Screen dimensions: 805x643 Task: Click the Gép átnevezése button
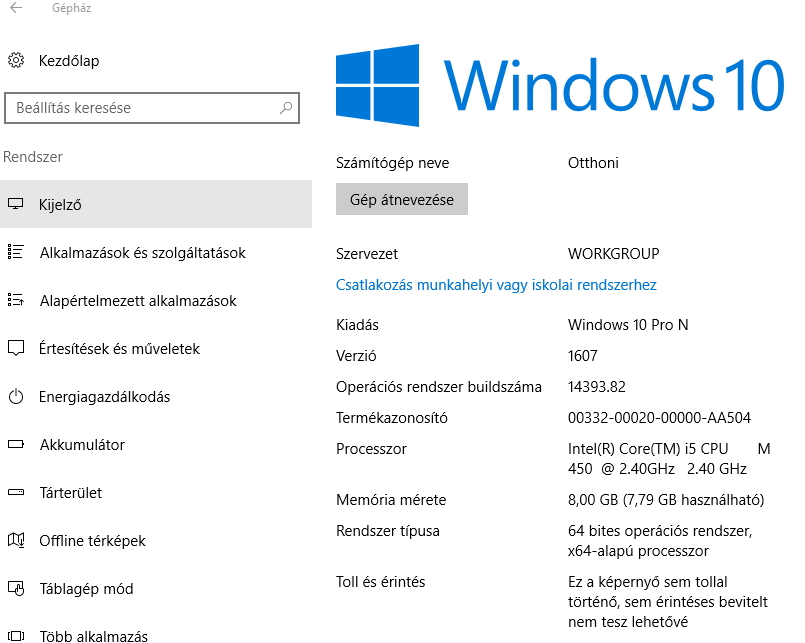pos(401,199)
